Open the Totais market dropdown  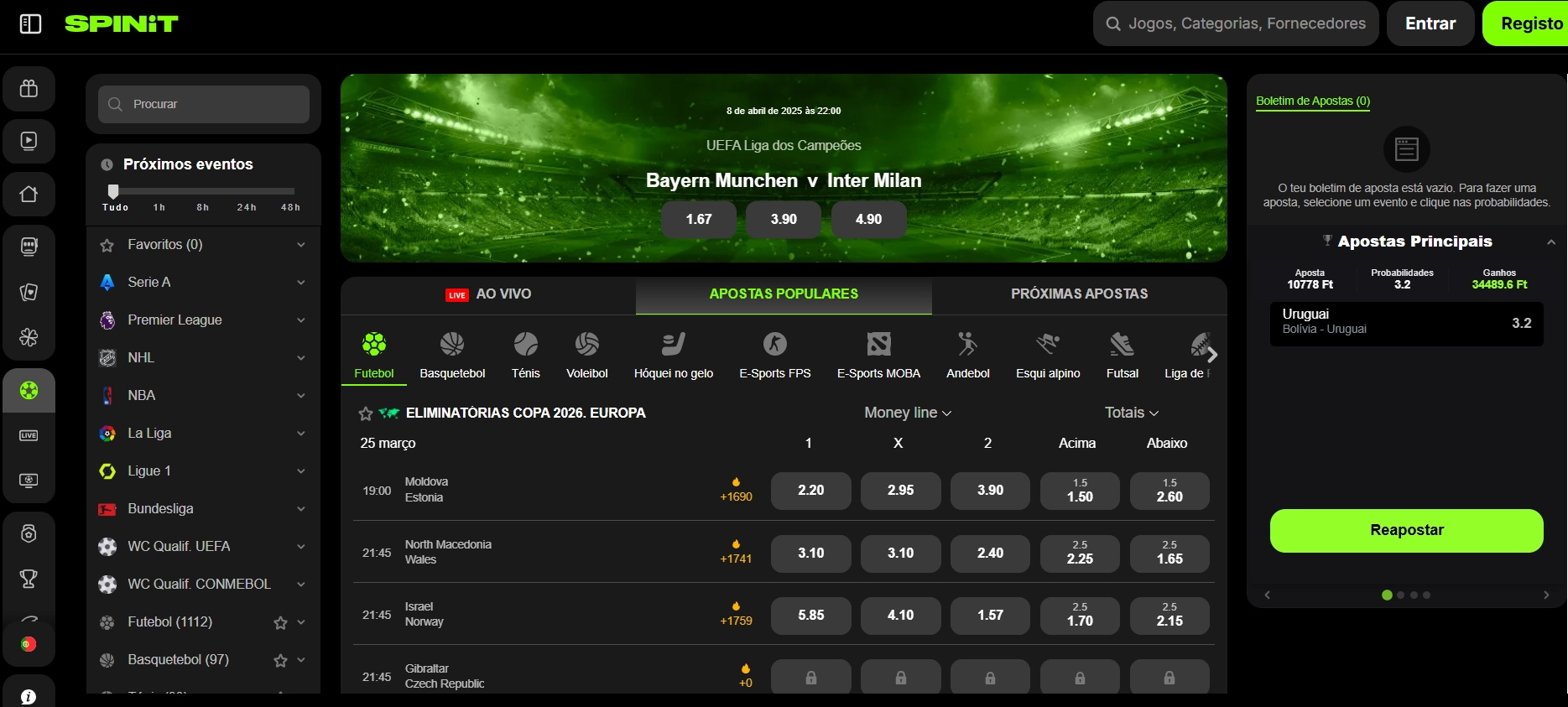pyautogui.click(x=1131, y=413)
